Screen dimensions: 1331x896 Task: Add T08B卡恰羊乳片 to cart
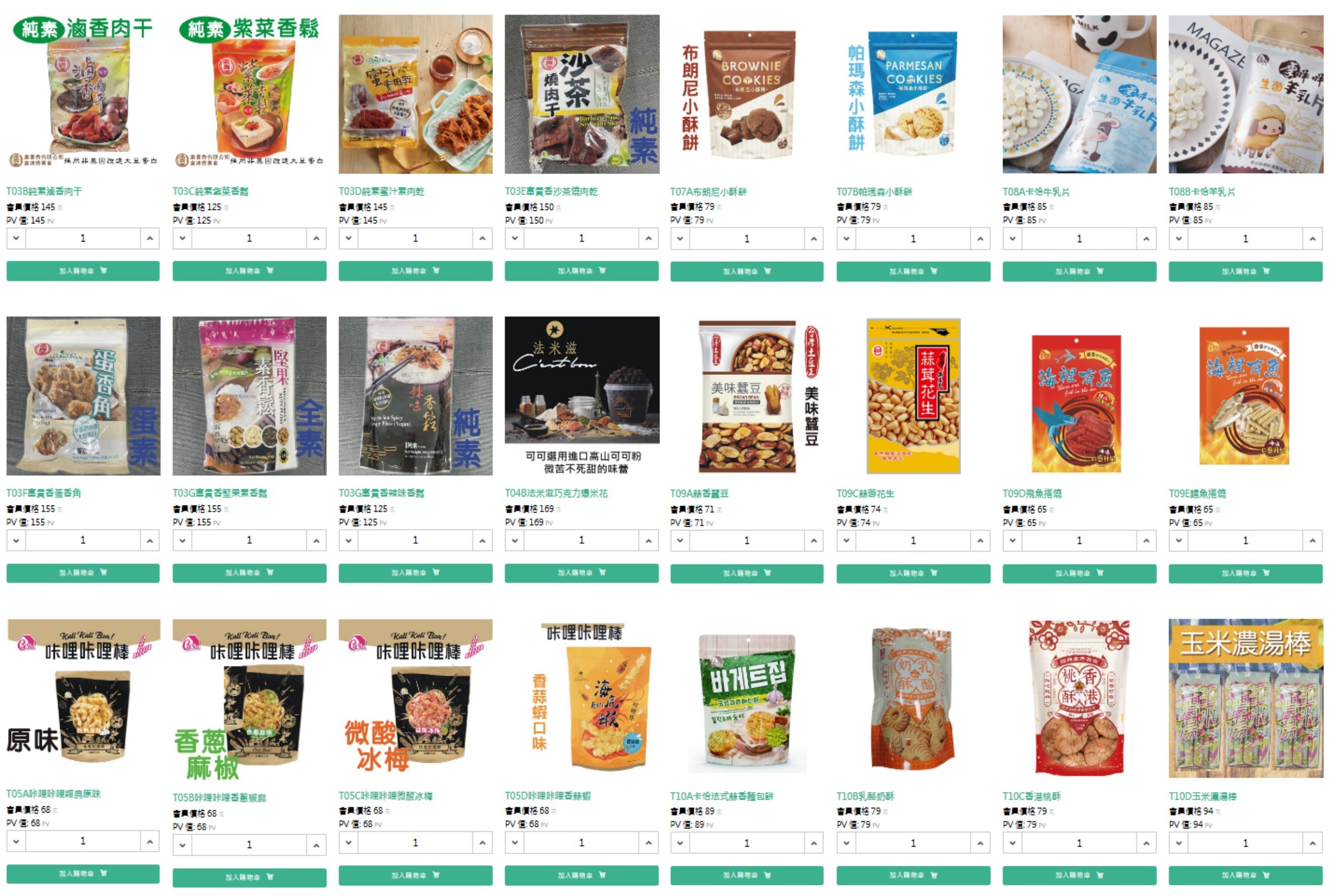[1245, 271]
